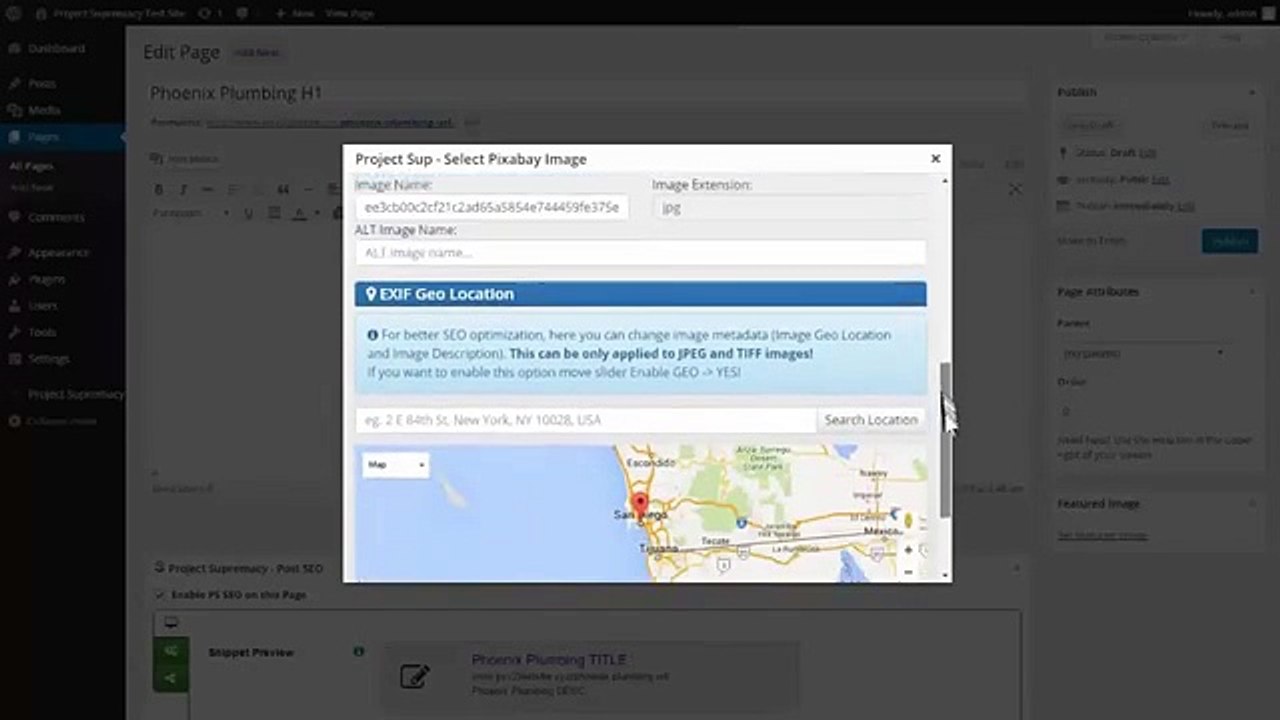Click the distraction-free fullscreen editor icon
The image size is (1280, 720).
pos(1014,189)
